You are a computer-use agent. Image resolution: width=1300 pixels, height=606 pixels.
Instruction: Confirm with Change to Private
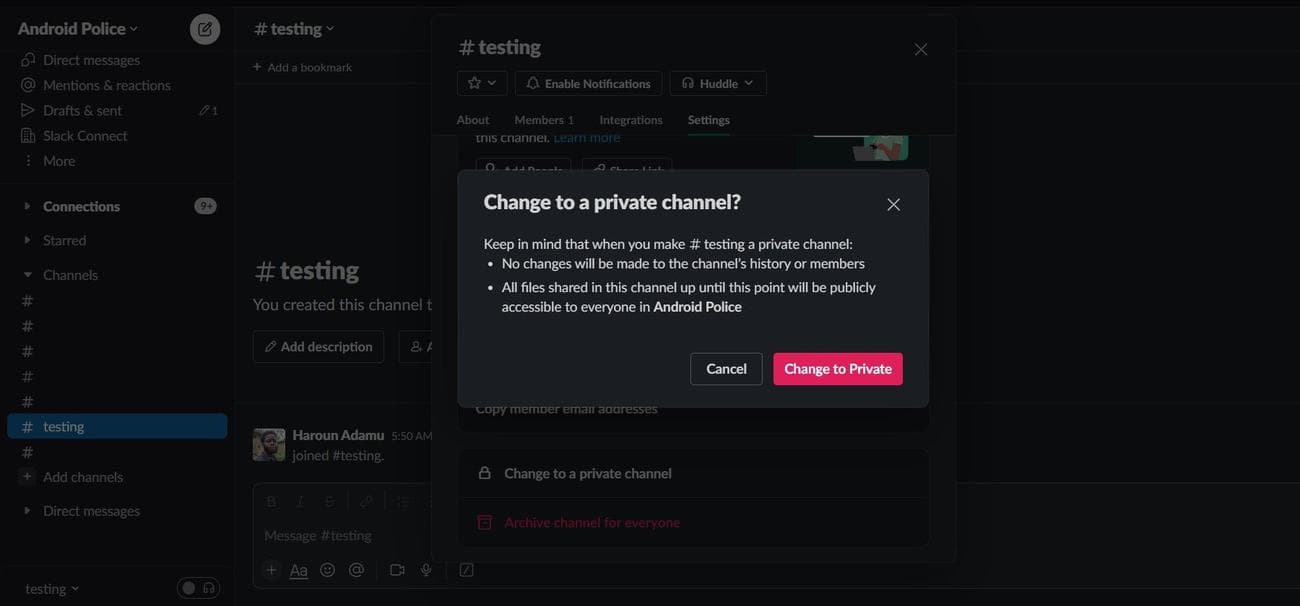(x=837, y=368)
